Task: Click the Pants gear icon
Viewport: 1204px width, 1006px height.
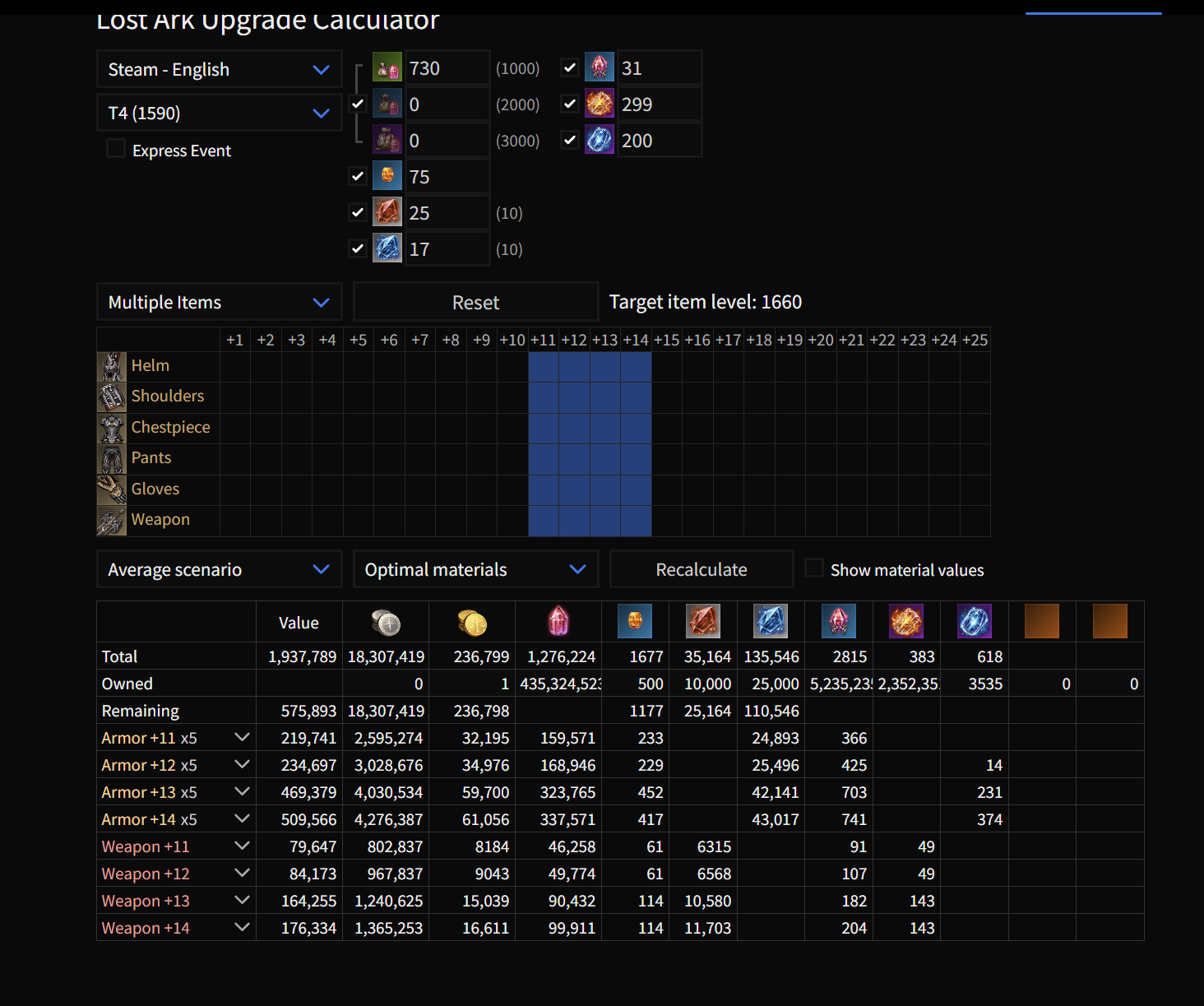Action: [112, 459]
